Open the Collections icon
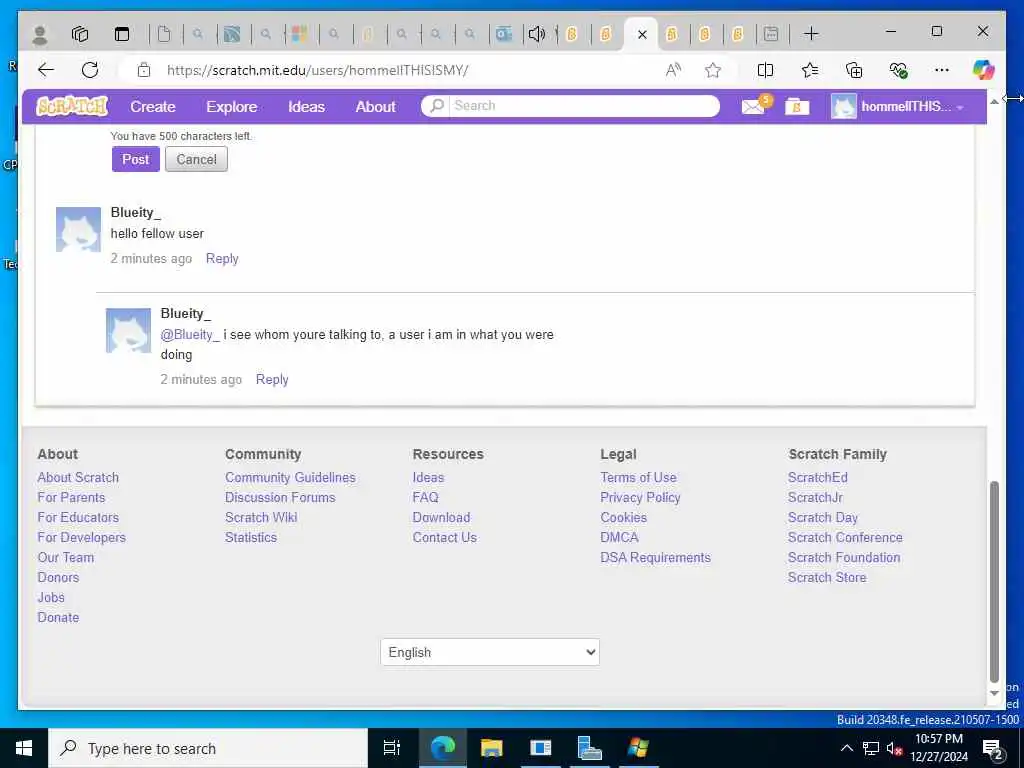The height and width of the screenshot is (768, 1024). pos(854,70)
